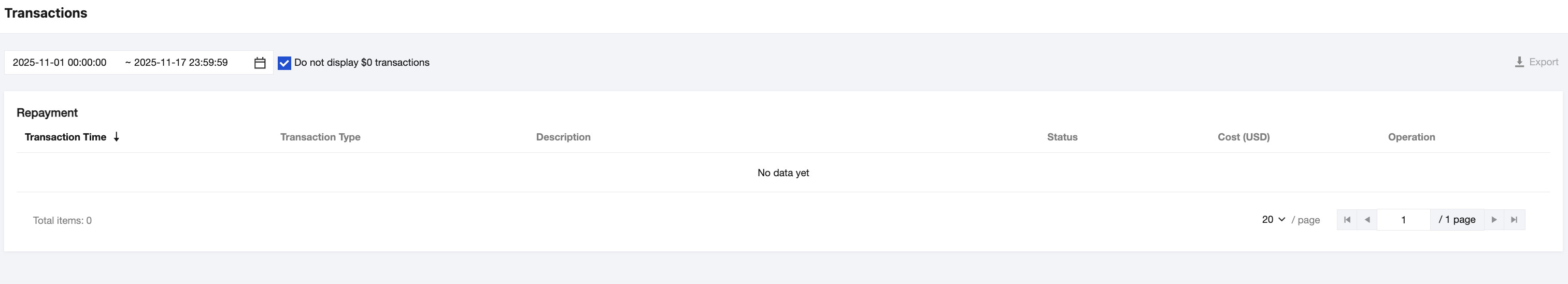This screenshot has width=1568, height=284.
Task: Go to the next page
Action: coord(1494,220)
